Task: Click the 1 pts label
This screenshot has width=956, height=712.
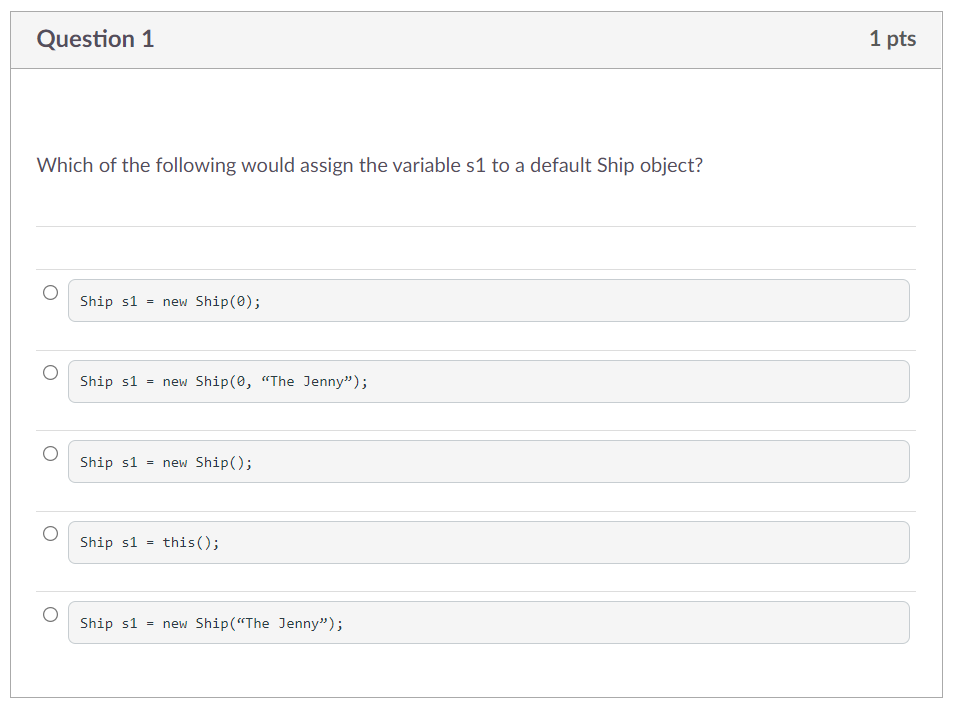Action: (x=893, y=39)
